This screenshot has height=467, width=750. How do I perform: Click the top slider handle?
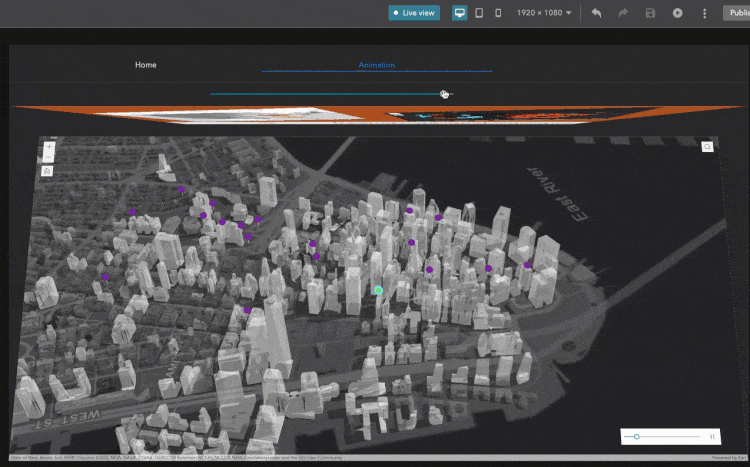click(x=444, y=94)
